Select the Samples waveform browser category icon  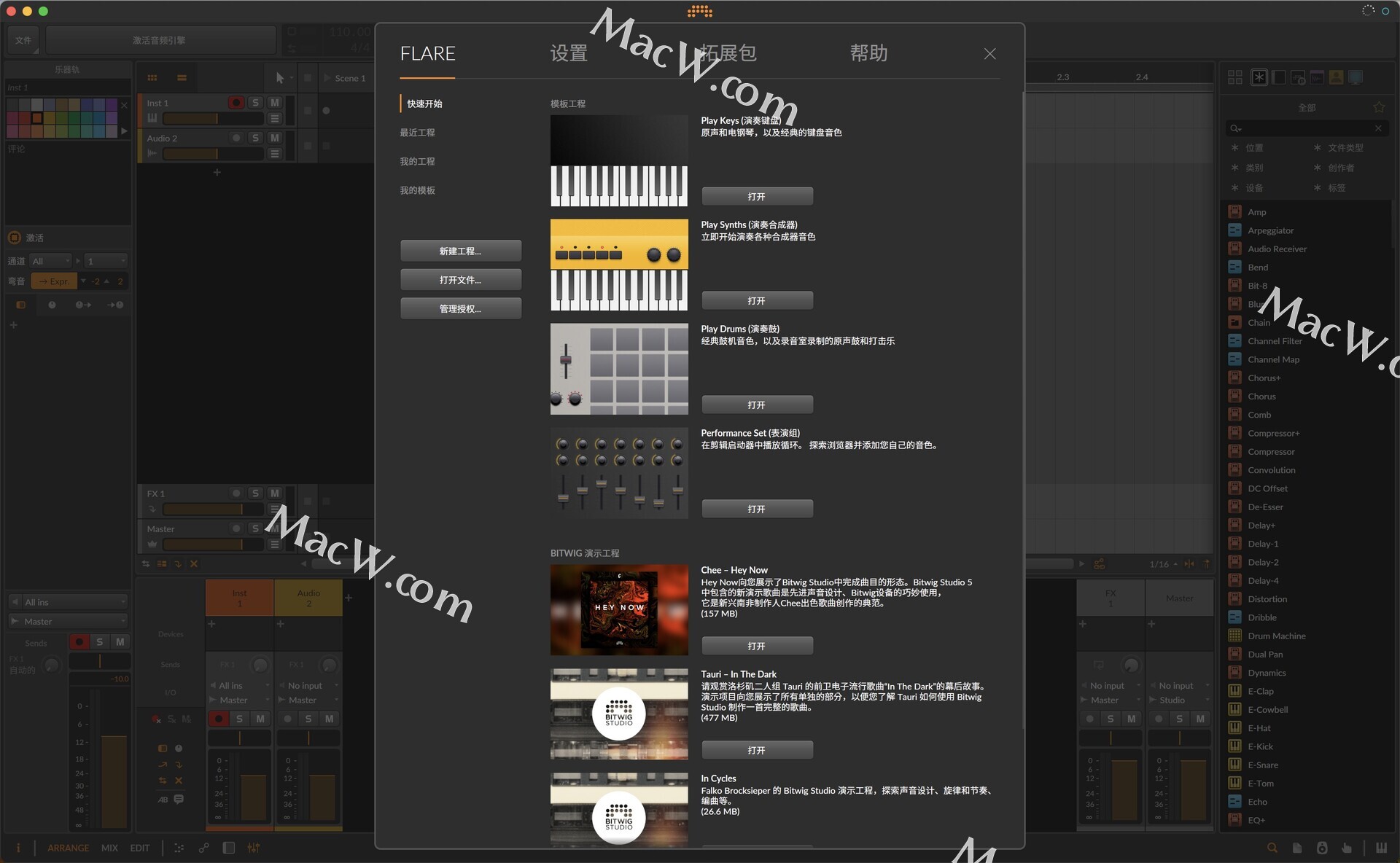[1317, 77]
